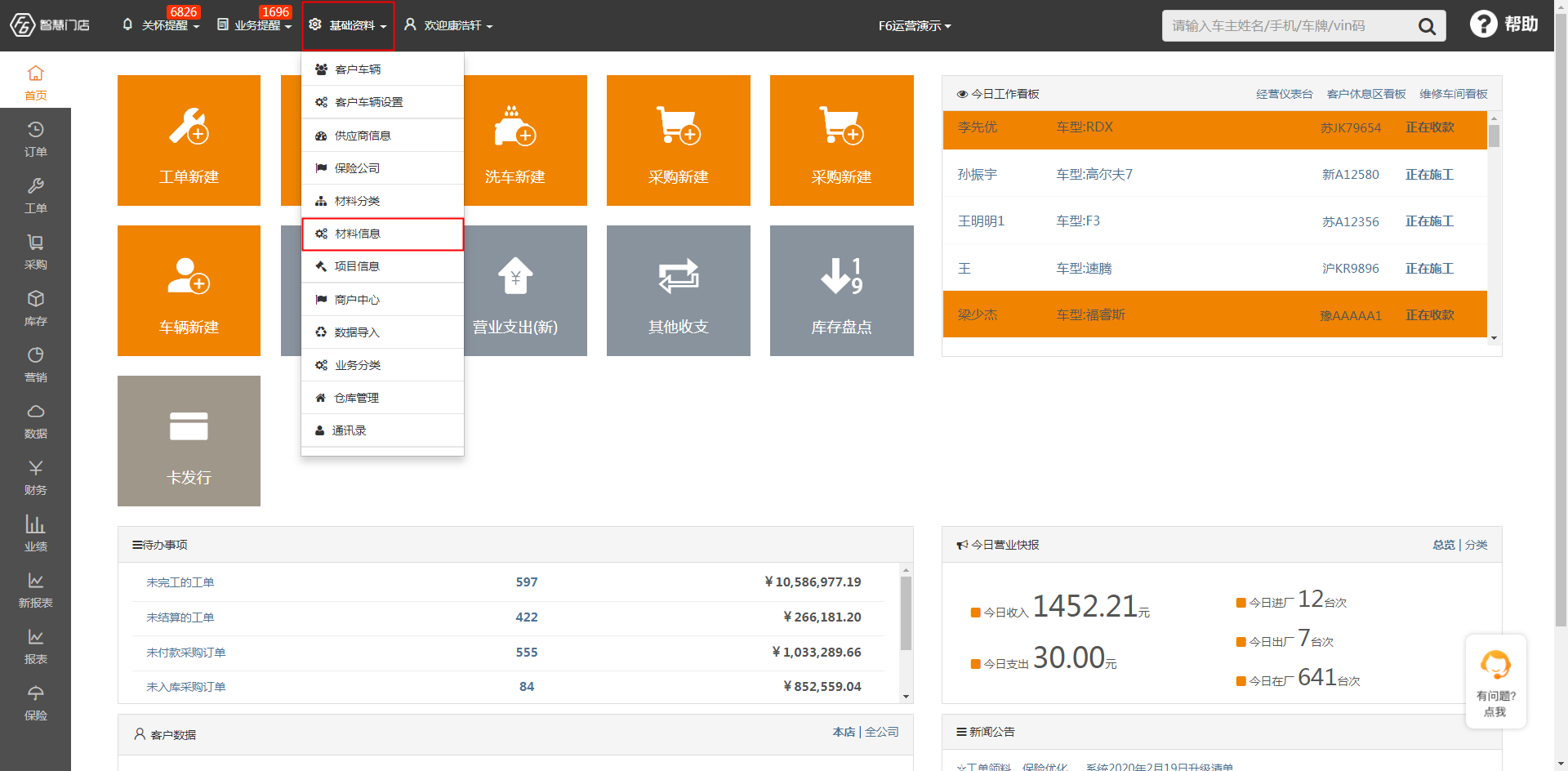
Task: Click the owner/phone/plate search field
Action: tap(1290, 26)
